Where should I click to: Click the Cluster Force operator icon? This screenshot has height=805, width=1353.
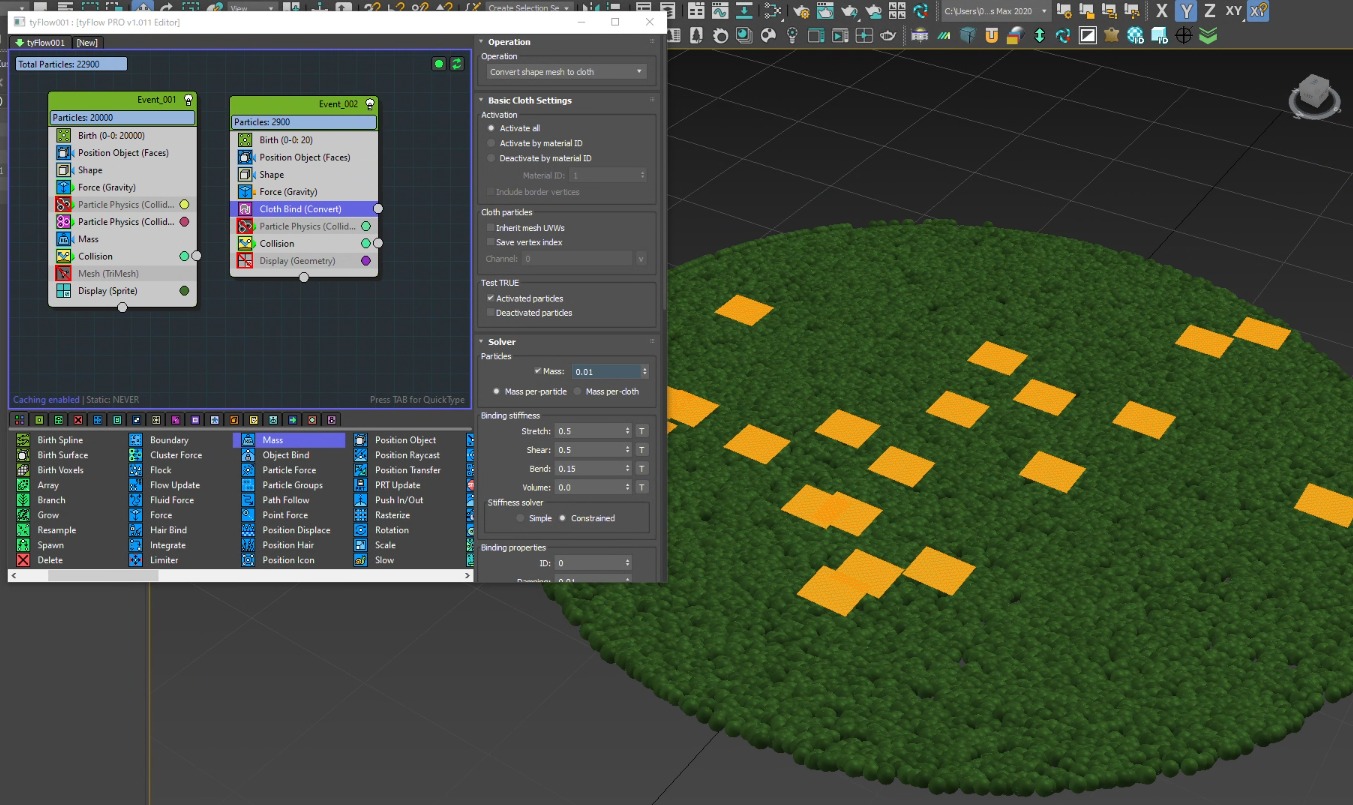pos(135,455)
